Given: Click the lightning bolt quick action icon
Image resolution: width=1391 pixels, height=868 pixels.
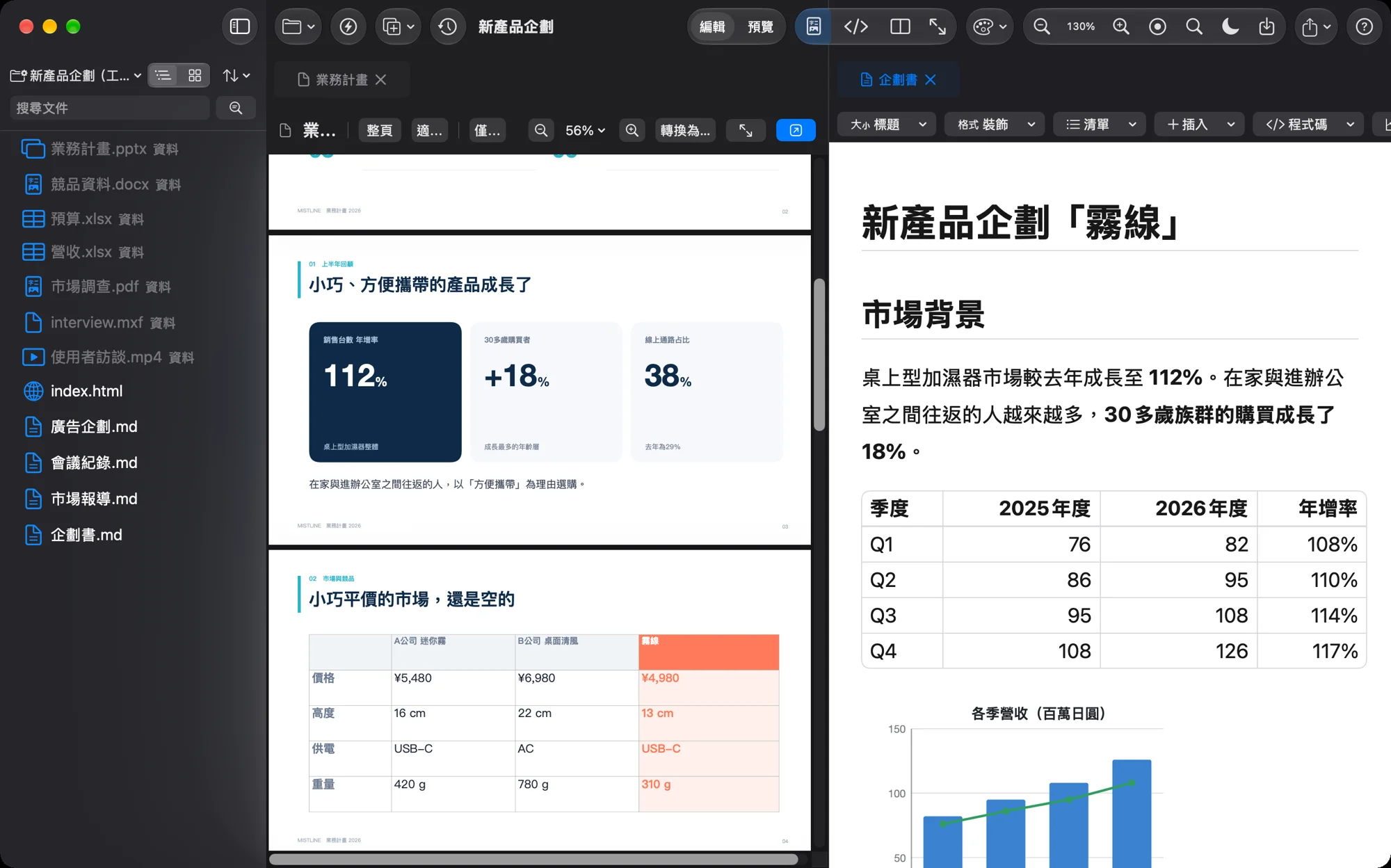Looking at the screenshot, I should click(x=348, y=26).
